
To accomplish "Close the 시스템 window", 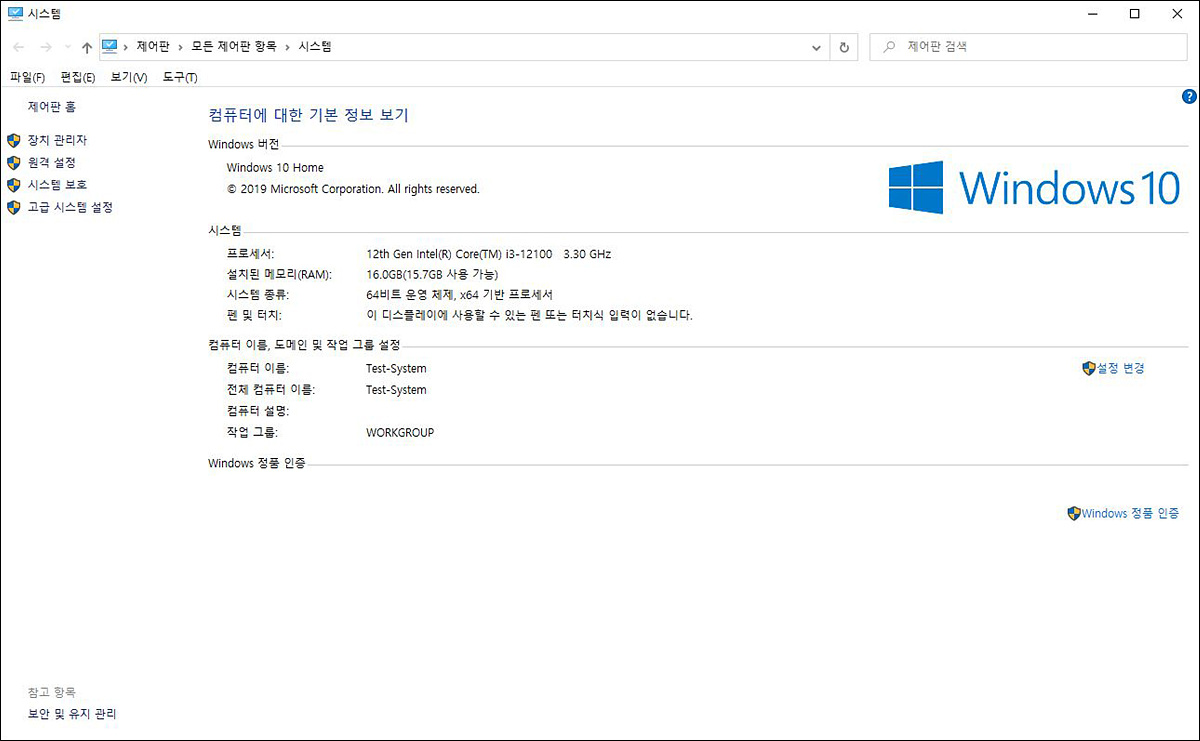I will 1177,14.
